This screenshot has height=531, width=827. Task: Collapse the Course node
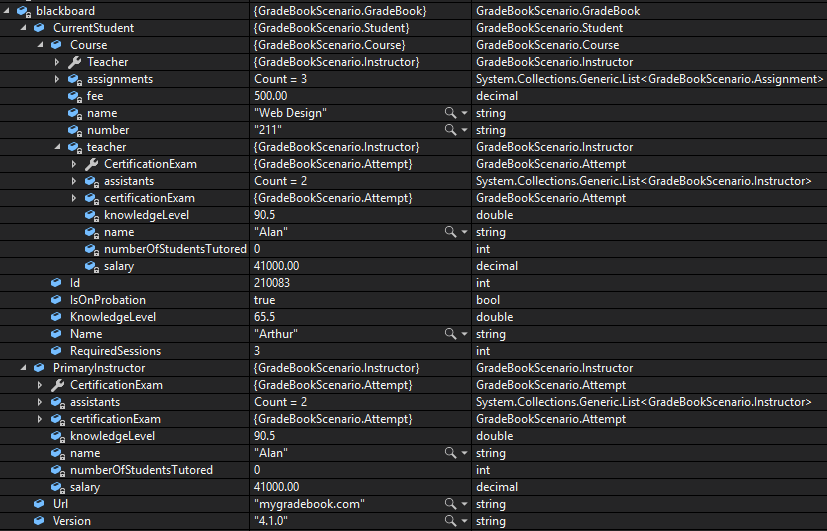coord(40,45)
